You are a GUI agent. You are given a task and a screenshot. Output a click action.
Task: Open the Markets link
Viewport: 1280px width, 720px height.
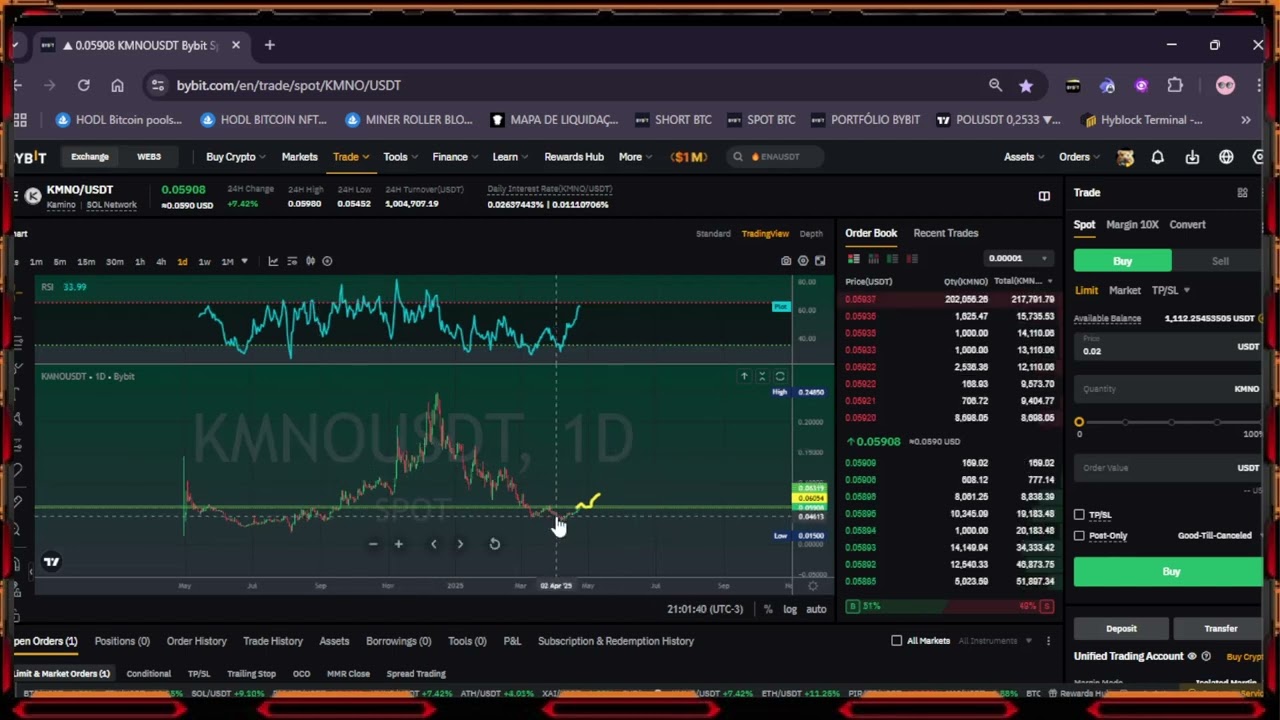point(299,157)
